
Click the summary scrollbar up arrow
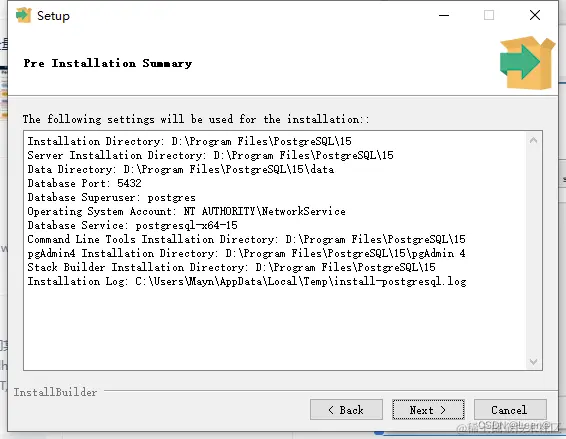click(x=534, y=140)
